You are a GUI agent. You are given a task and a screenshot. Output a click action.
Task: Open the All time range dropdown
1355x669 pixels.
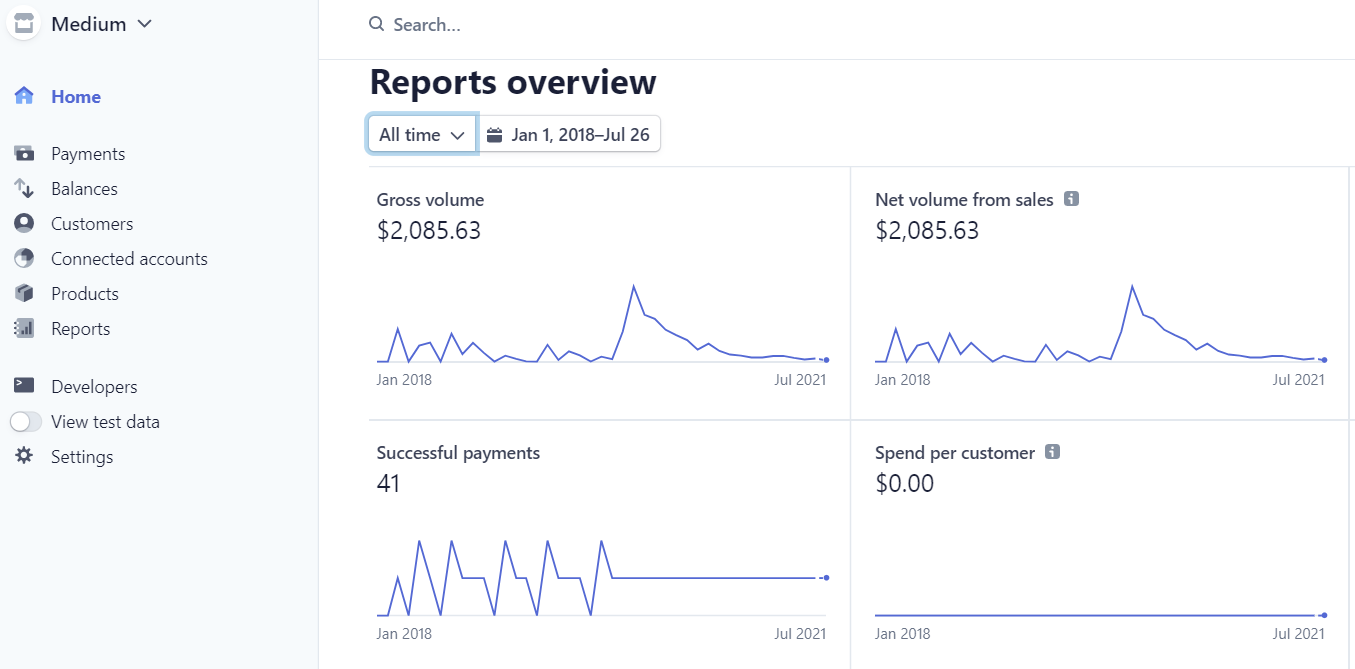click(x=422, y=135)
